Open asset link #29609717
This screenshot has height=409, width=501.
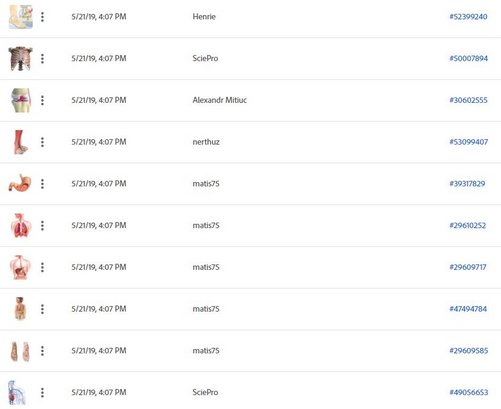point(468,267)
